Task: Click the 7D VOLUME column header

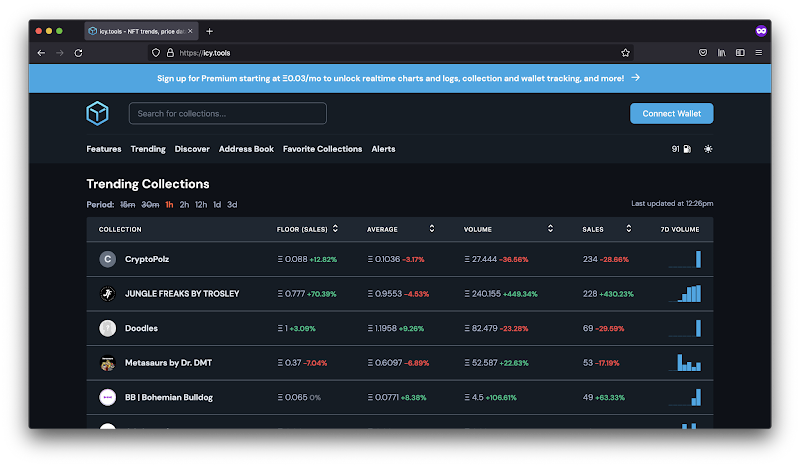Action: tap(680, 229)
